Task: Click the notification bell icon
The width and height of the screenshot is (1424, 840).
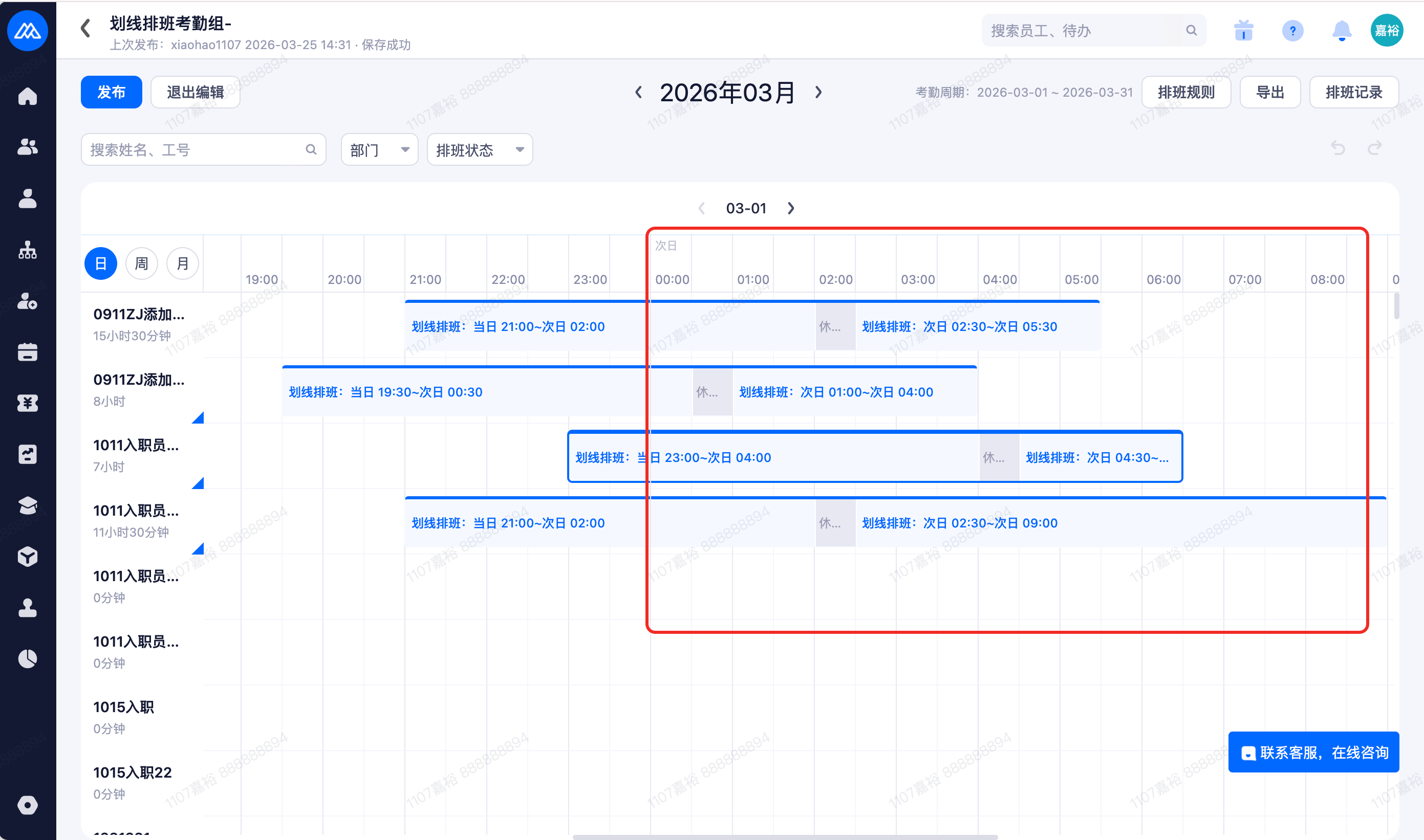Action: click(1342, 31)
